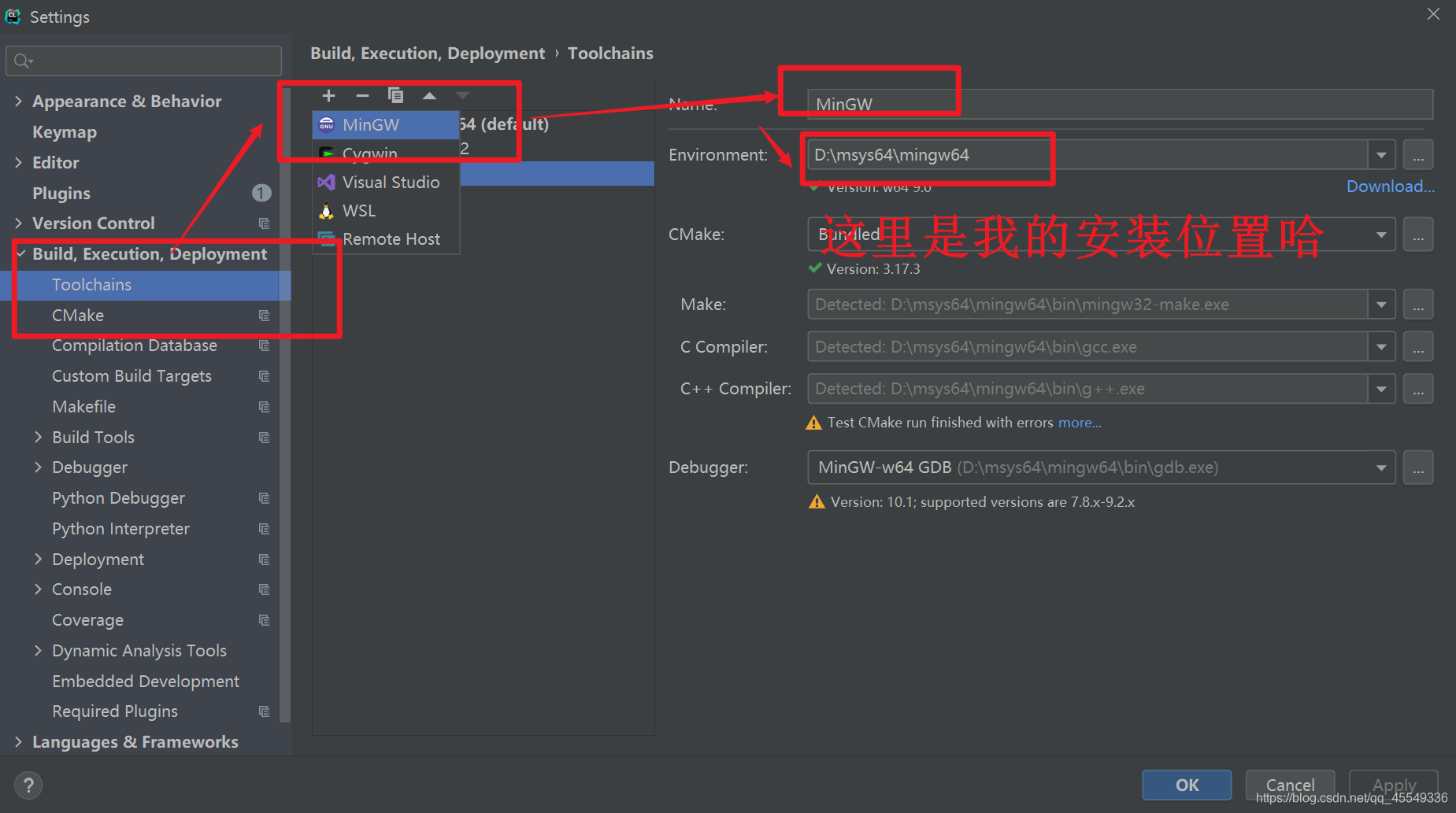Open Required Plugins settings
1456x813 pixels.
coord(115,711)
